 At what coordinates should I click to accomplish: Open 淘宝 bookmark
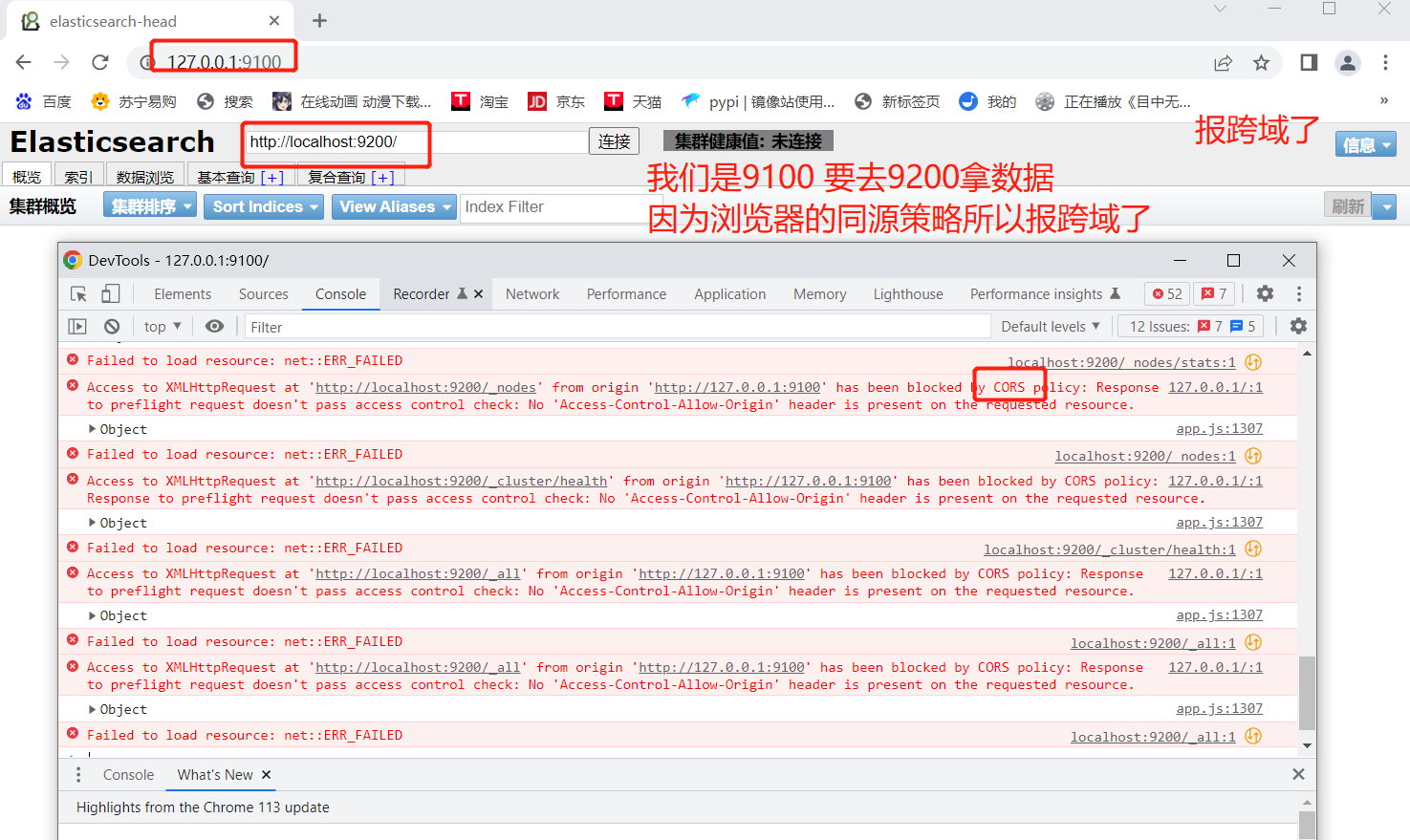click(480, 101)
